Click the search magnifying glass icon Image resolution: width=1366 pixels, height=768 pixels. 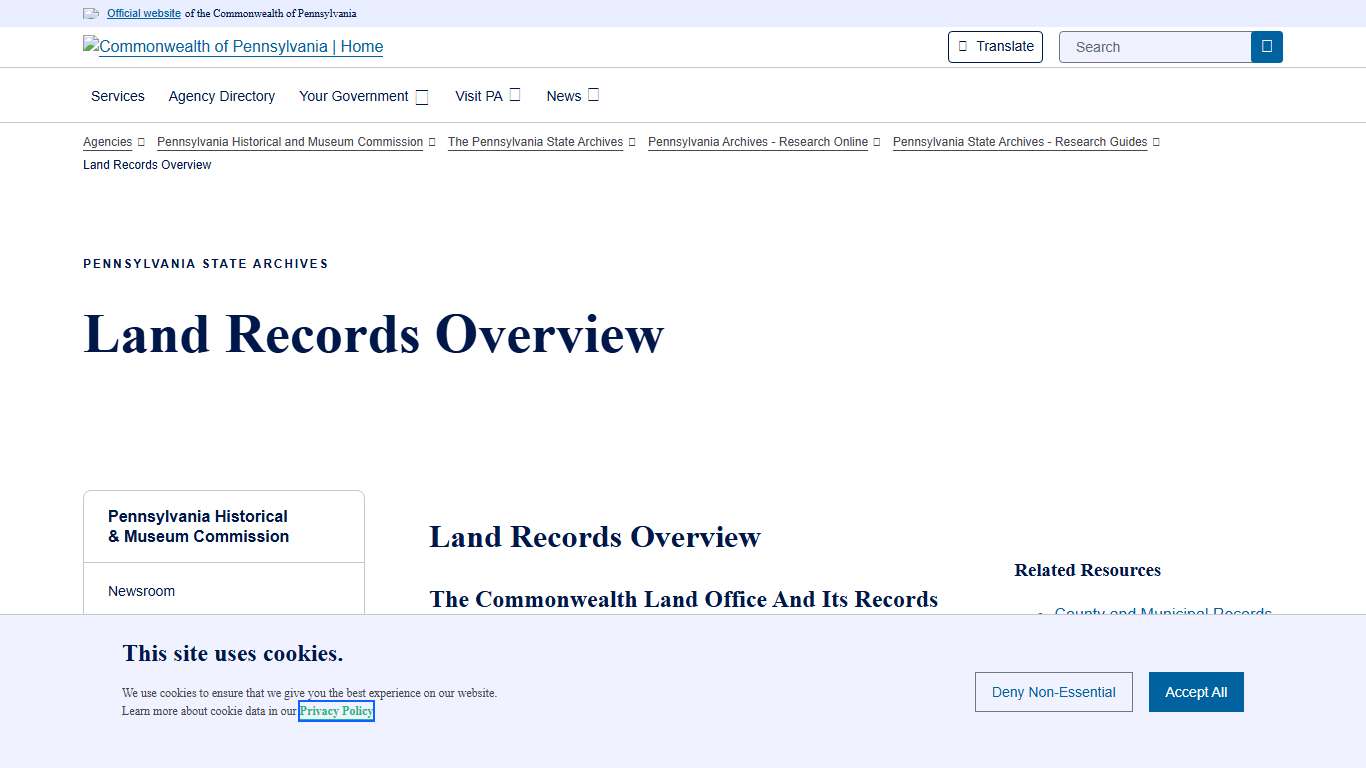click(1266, 46)
